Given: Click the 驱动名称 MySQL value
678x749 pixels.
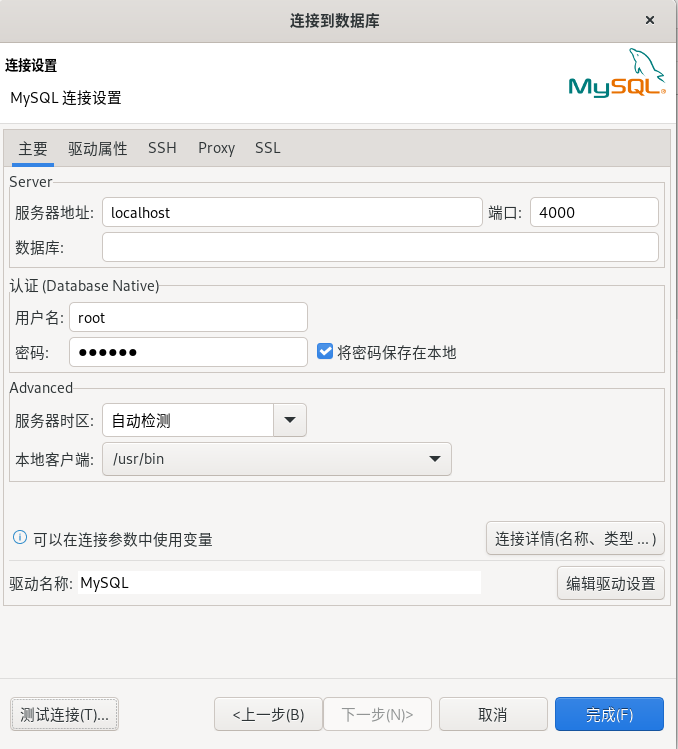Looking at the screenshot, I should pyautogui.click(x=280, y=583).
